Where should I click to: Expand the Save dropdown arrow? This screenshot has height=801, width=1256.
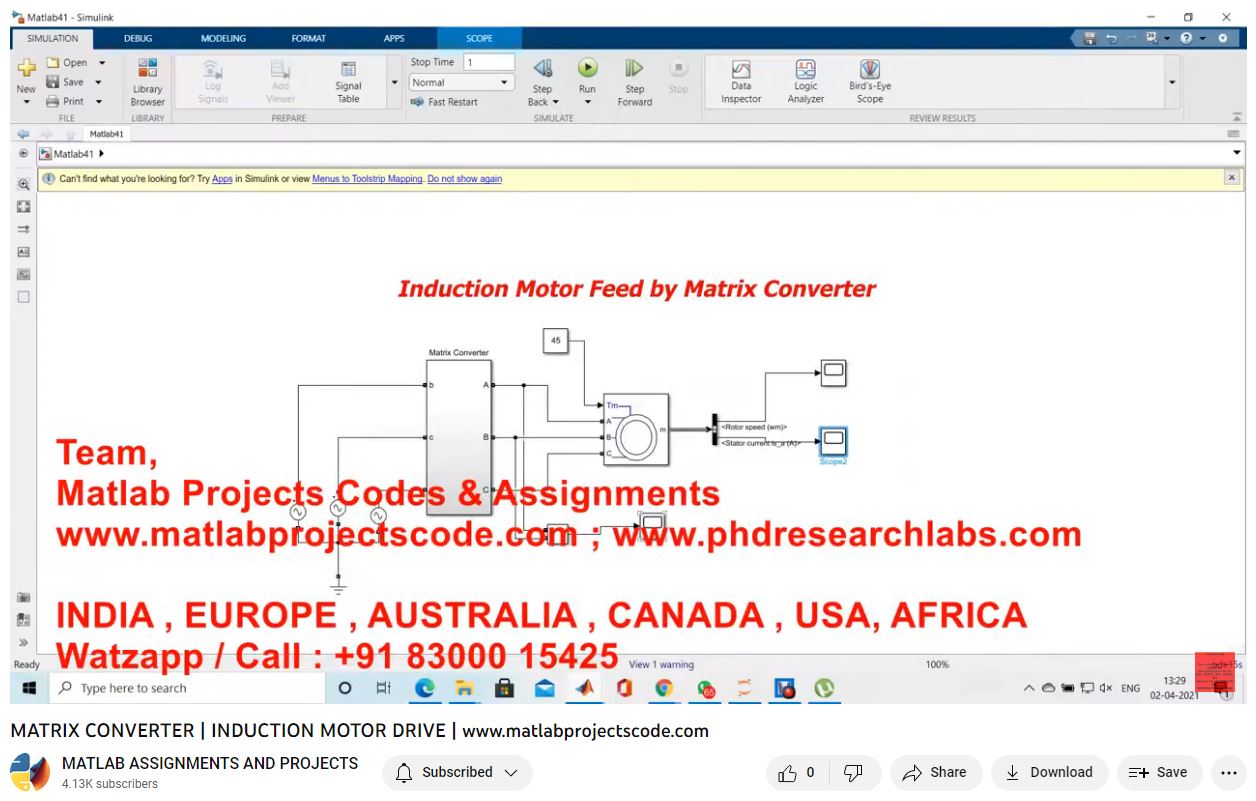click(x=98, y=82)
